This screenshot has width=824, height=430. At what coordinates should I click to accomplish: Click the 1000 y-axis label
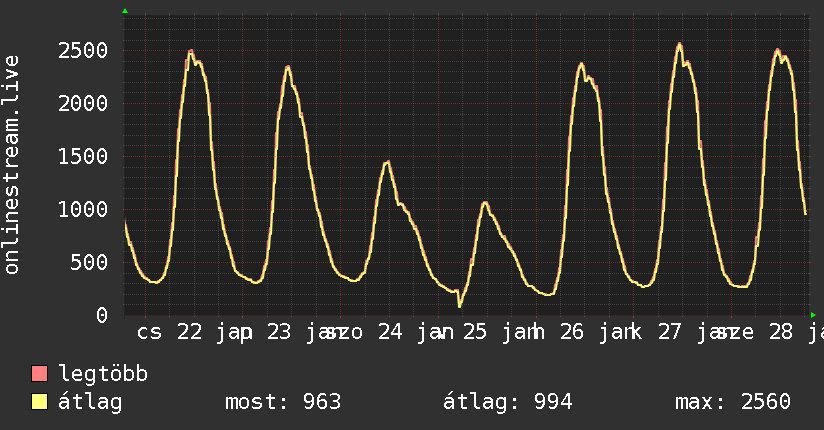pos(83,210)
